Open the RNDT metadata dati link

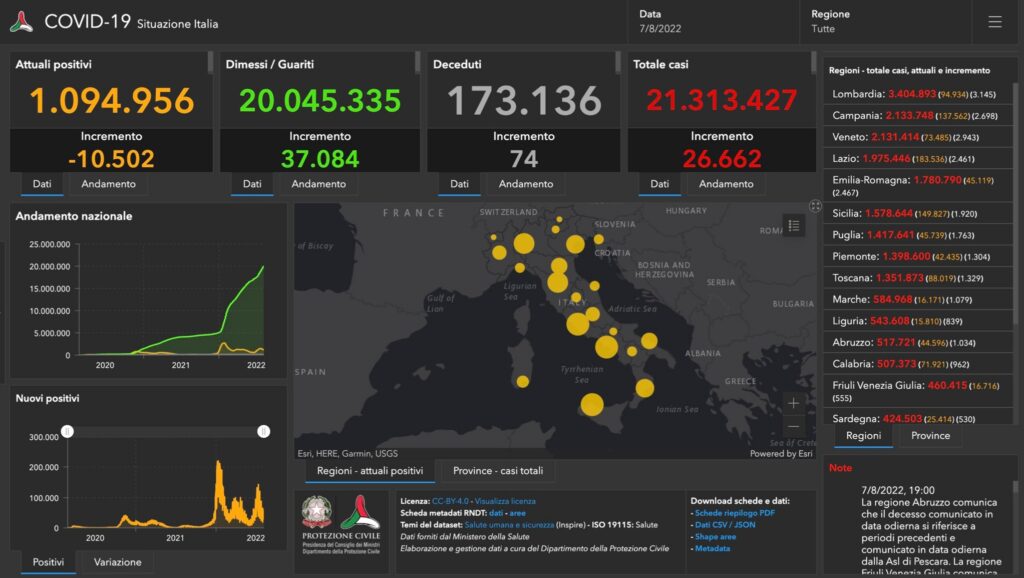click(x=496, y=513)
